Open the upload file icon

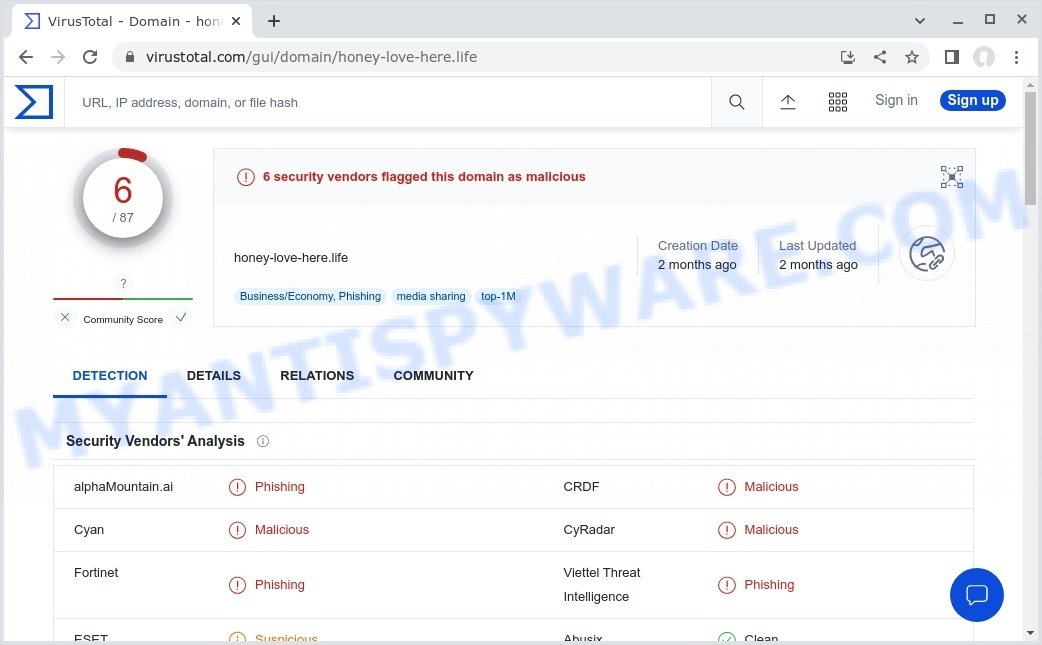(787, 102)
